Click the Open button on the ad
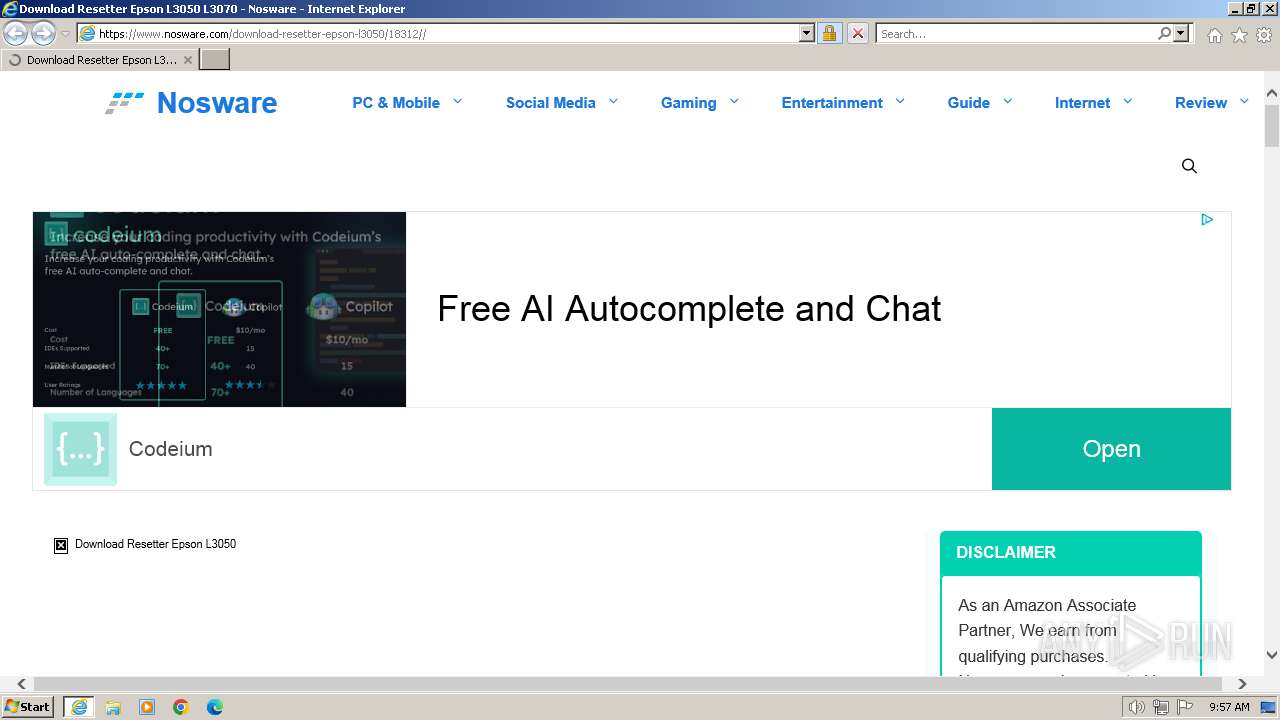The width and height of the screenshot is (1280, 720). click(1111, 449)
